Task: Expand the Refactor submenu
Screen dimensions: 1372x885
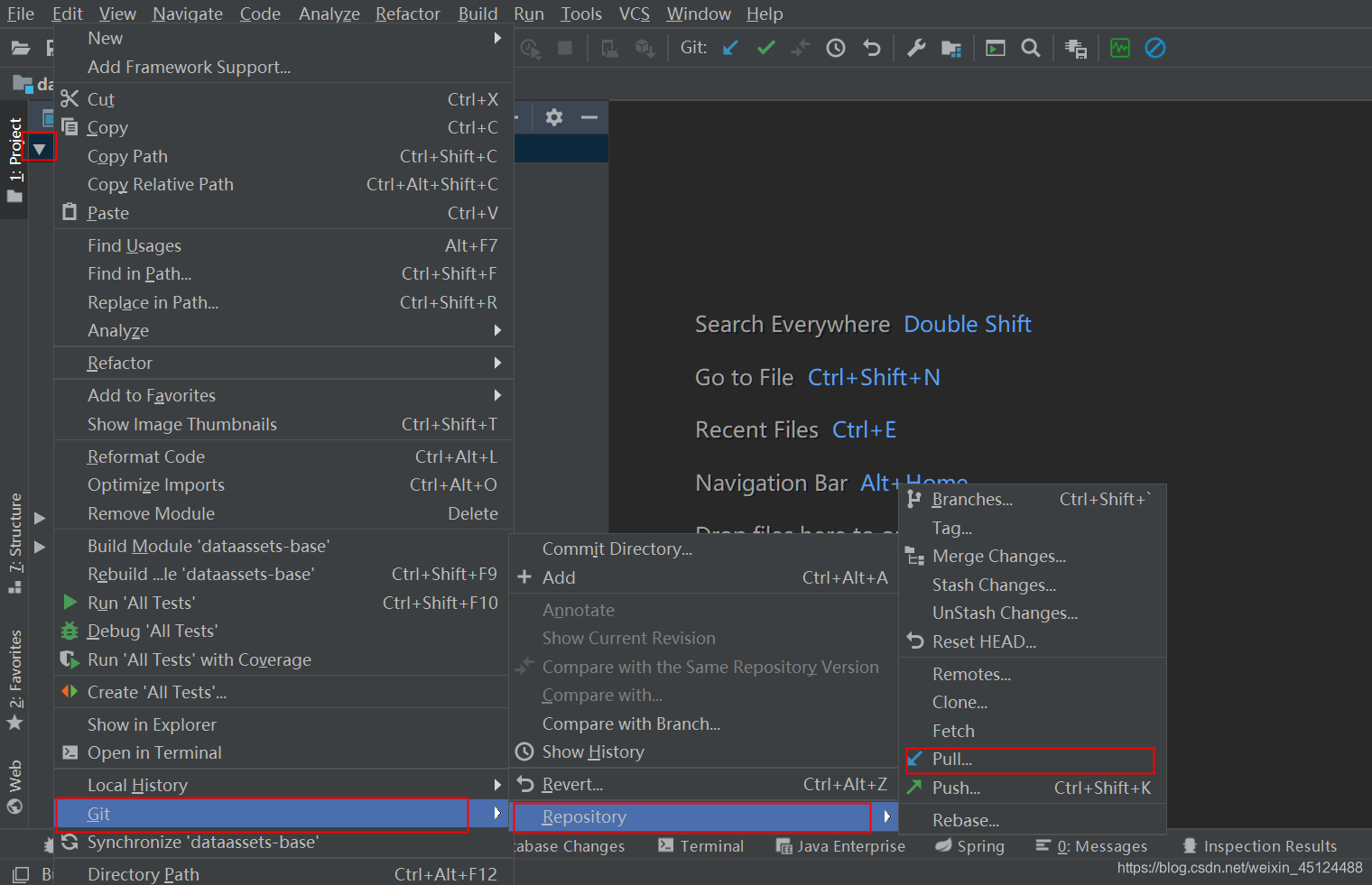Action: (283, 363)
